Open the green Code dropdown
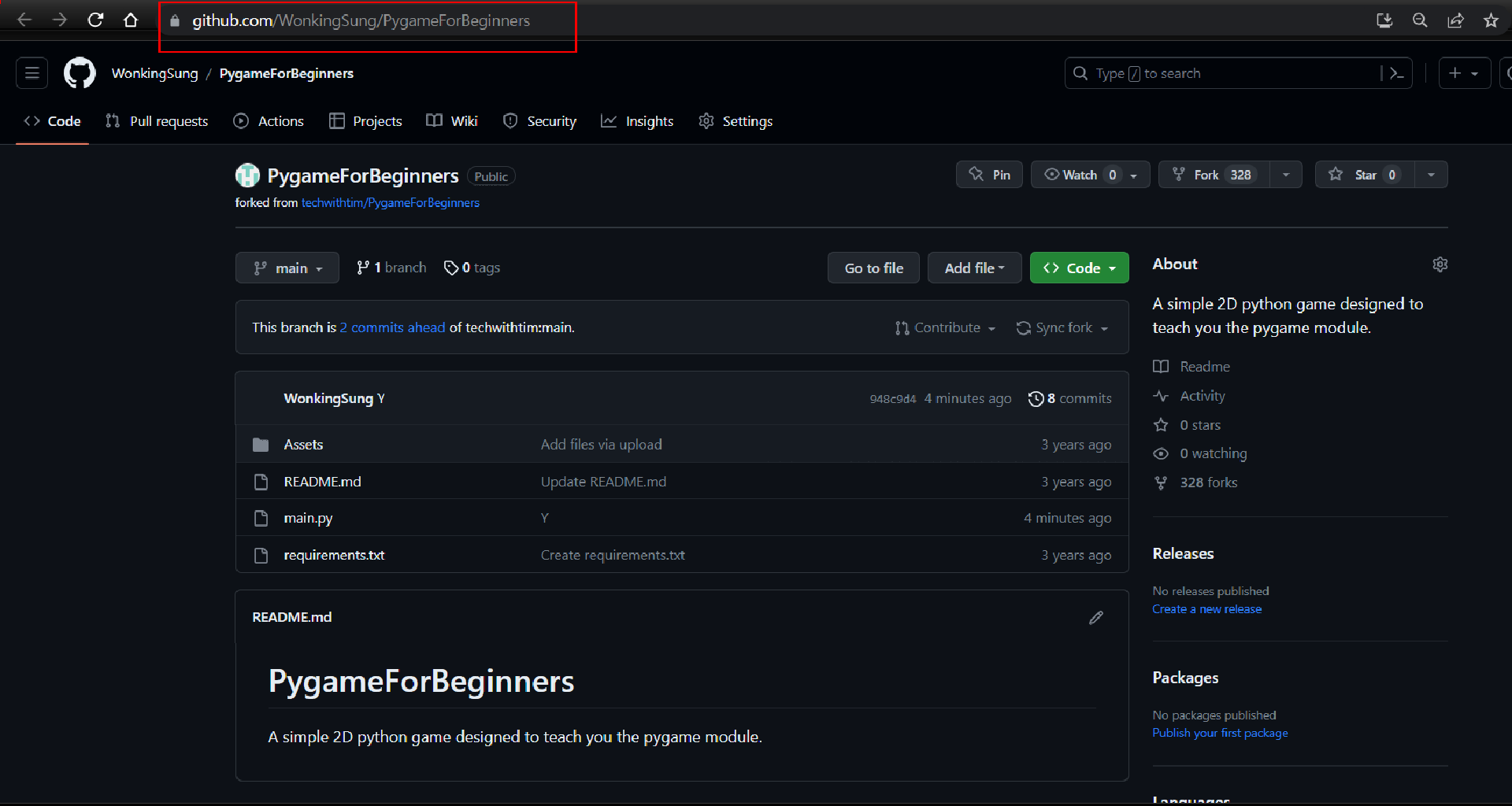 tap(1080, 268)
